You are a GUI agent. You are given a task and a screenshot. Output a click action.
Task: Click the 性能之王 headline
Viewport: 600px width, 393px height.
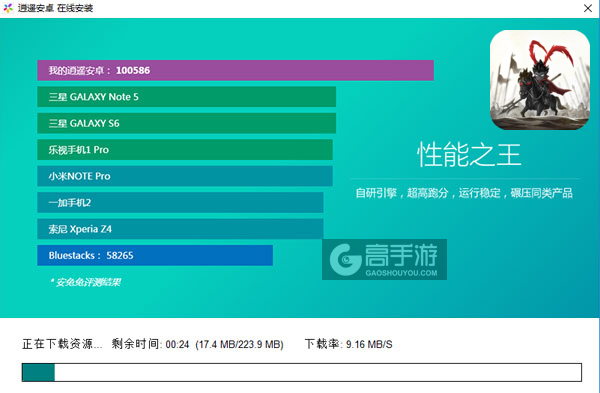(469, 155)
